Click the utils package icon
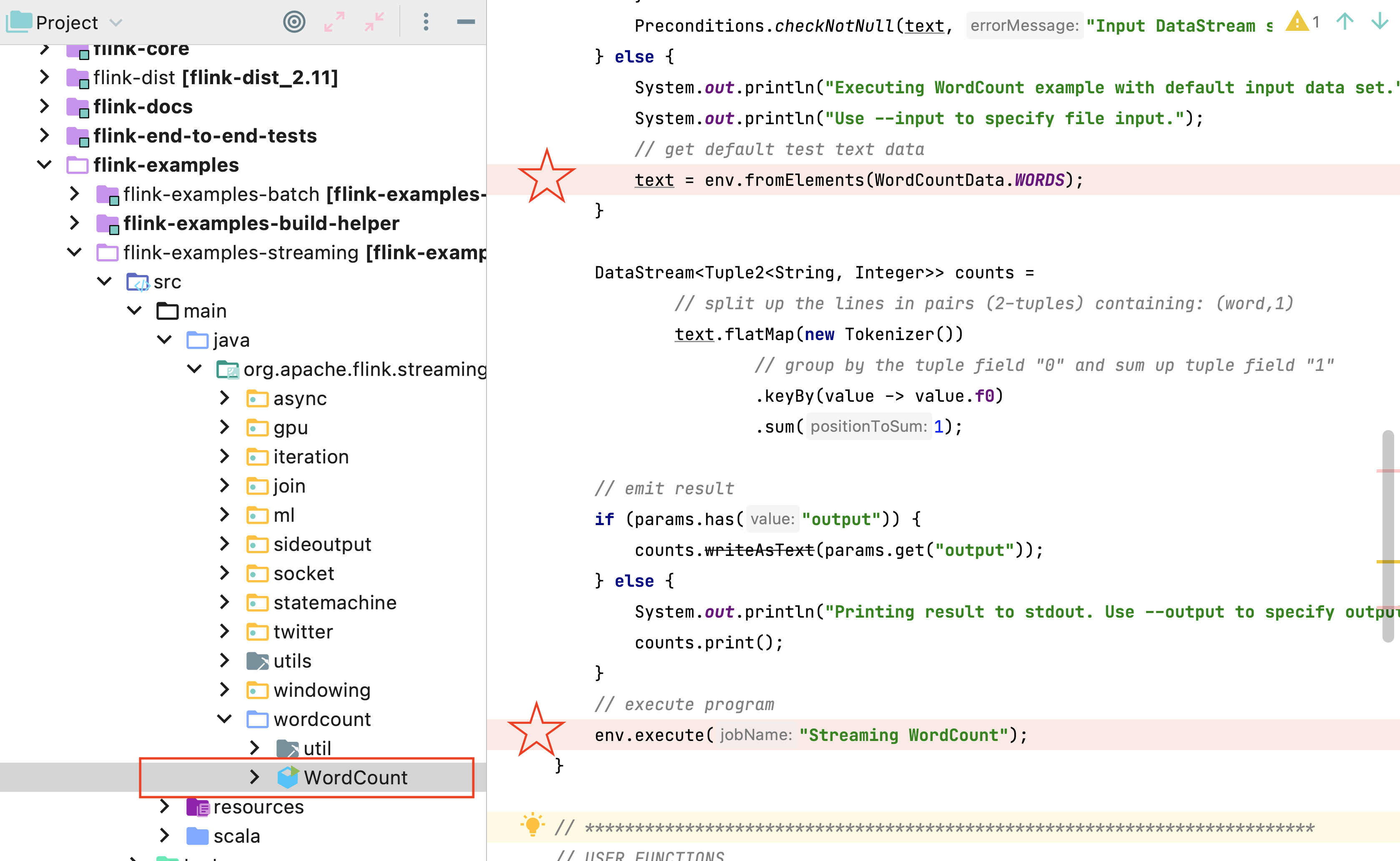The image size is (1400, 861). click(258, 661)
